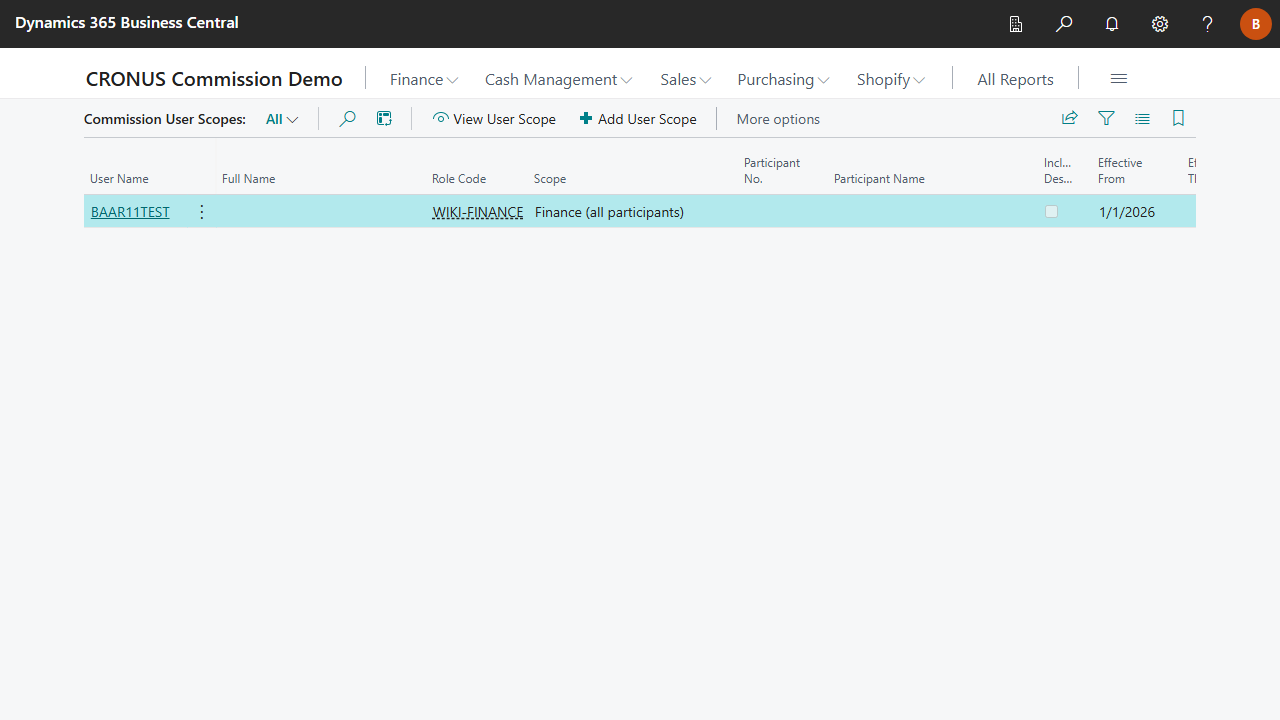
Task: Click the top-bar search magnifier icon
Action: 1064,24
